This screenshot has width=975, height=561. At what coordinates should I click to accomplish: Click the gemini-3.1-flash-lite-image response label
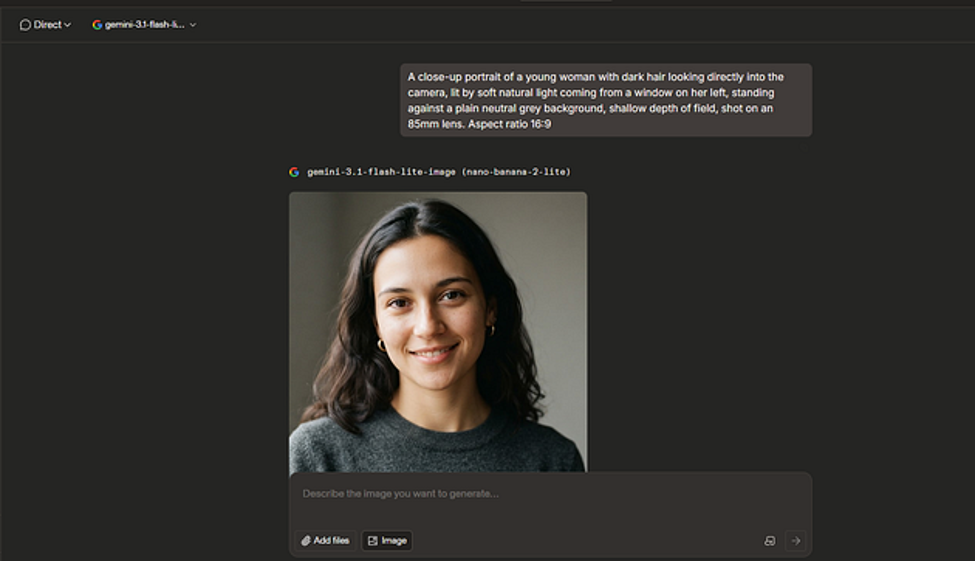point(381,172)
